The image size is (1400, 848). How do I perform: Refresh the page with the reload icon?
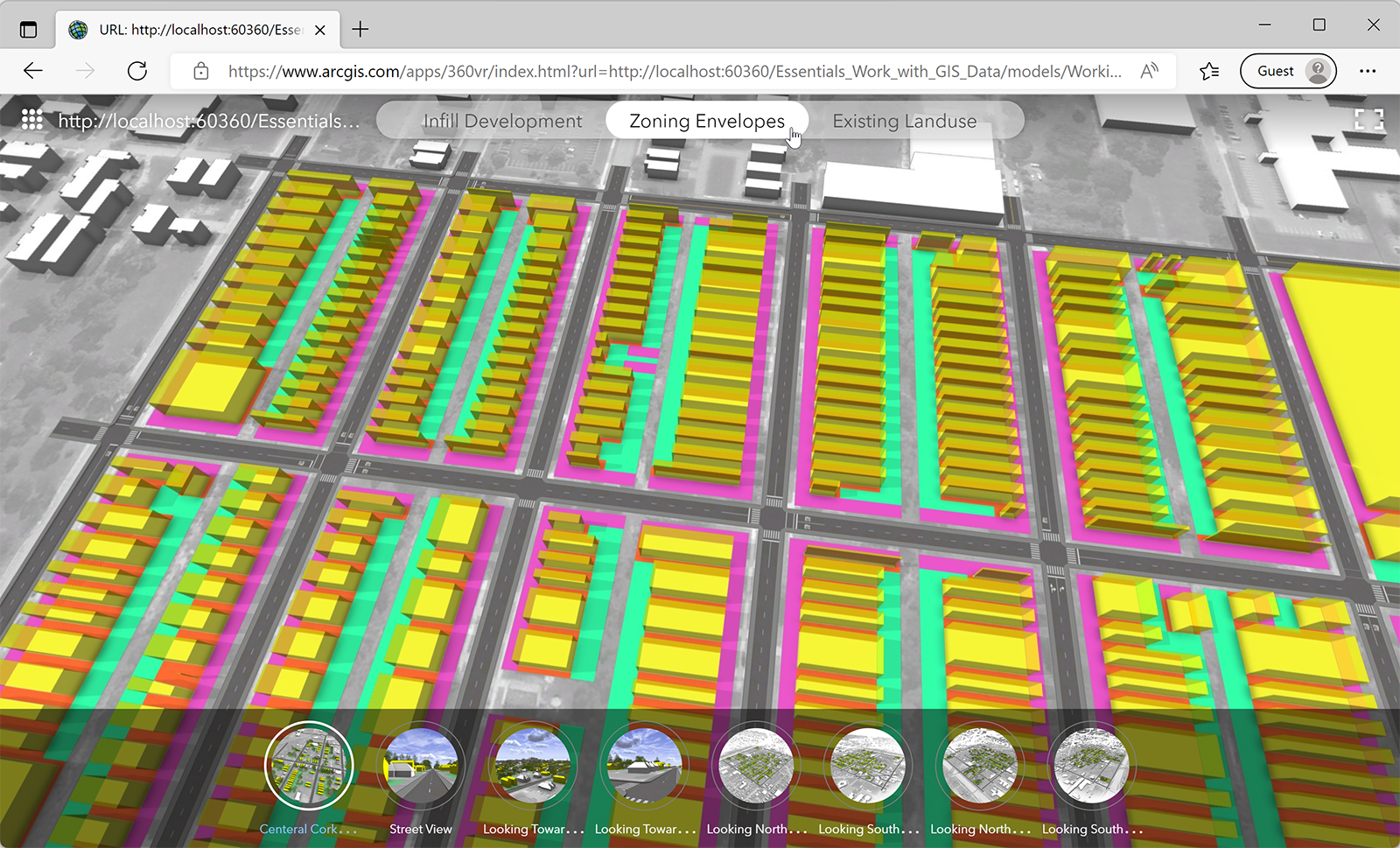pyautogui.click(x=137, y=71)
